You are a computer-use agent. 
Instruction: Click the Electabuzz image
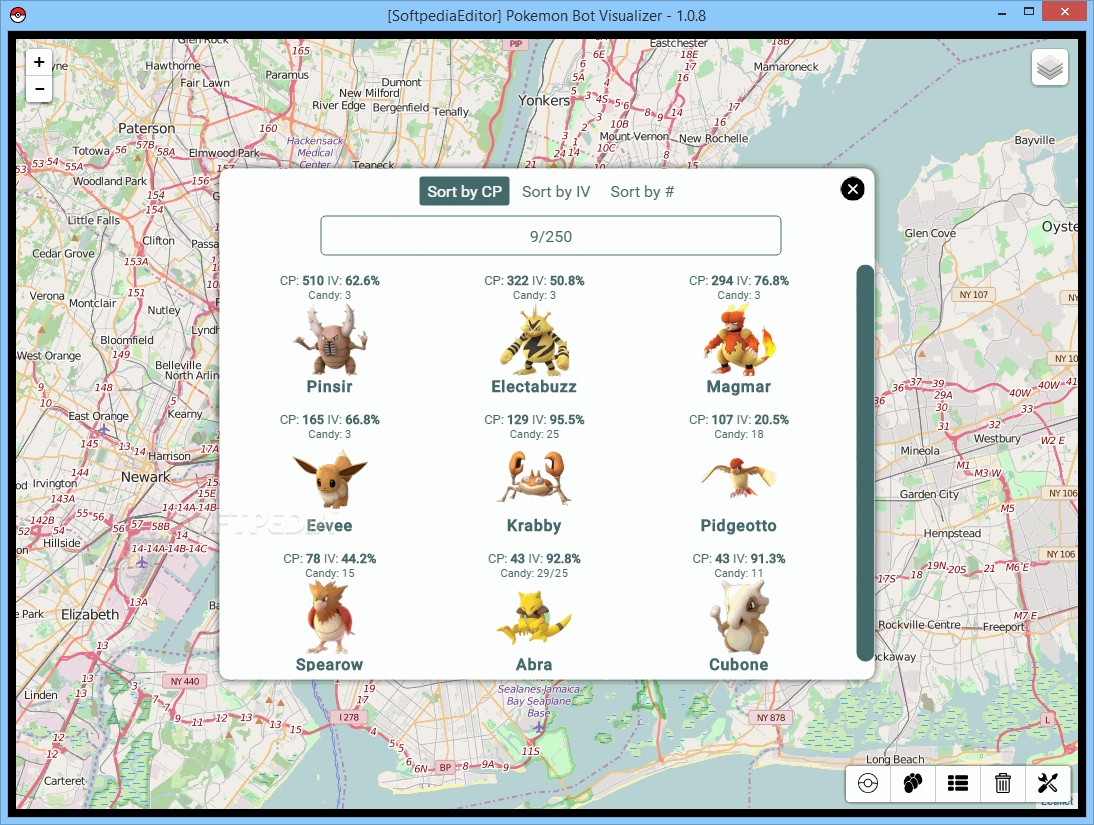tap(534, 340)
